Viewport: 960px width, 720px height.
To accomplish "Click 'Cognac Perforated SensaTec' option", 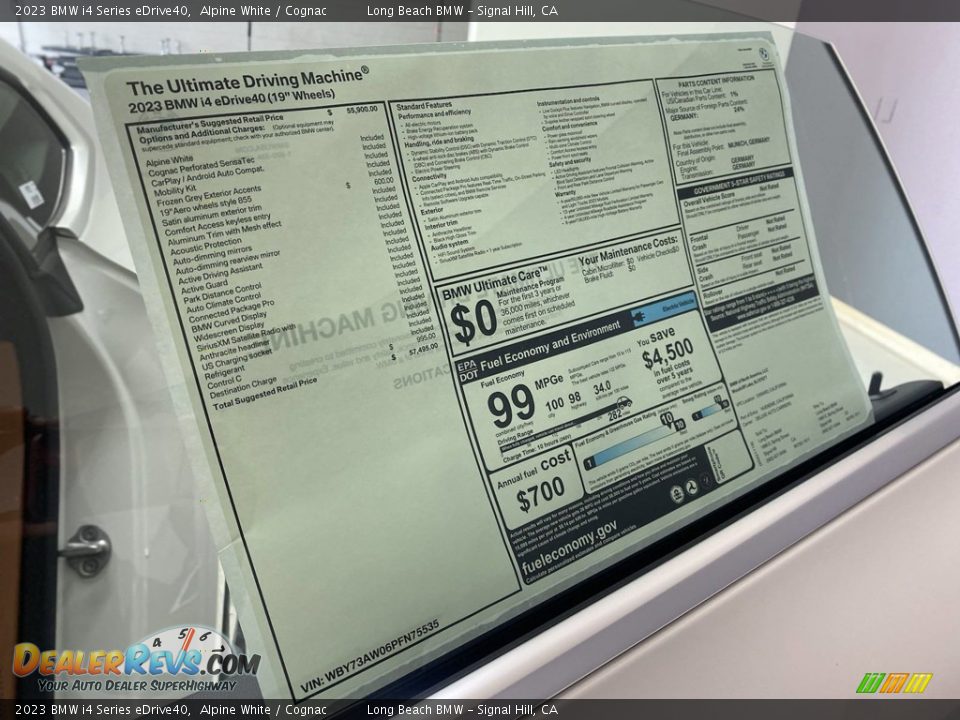I will pyautogui.click(x=201, y=167).
